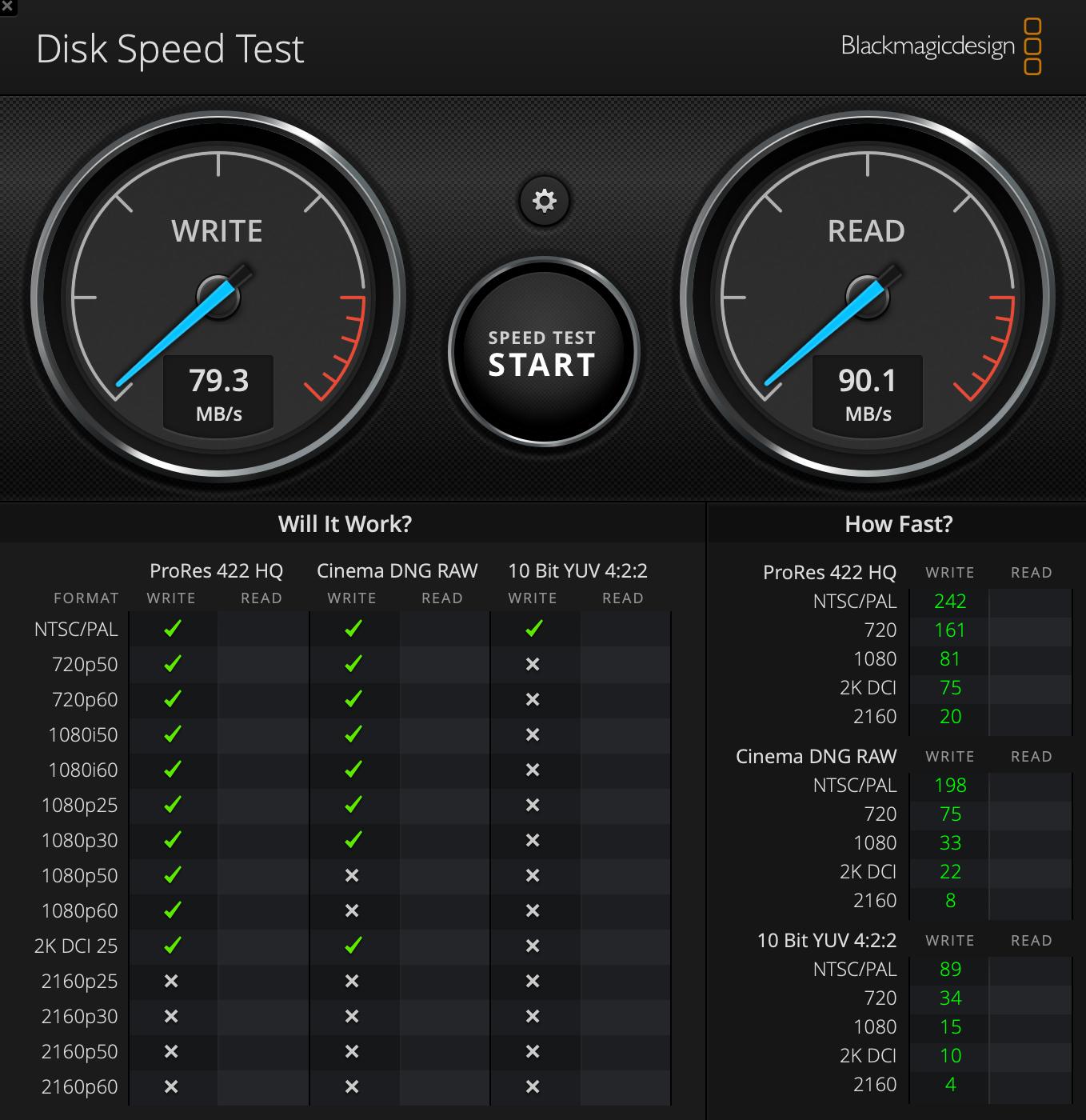1086x1120 pixels.
Task: Click the WRITE gauge needle
Action: point(176,332)
